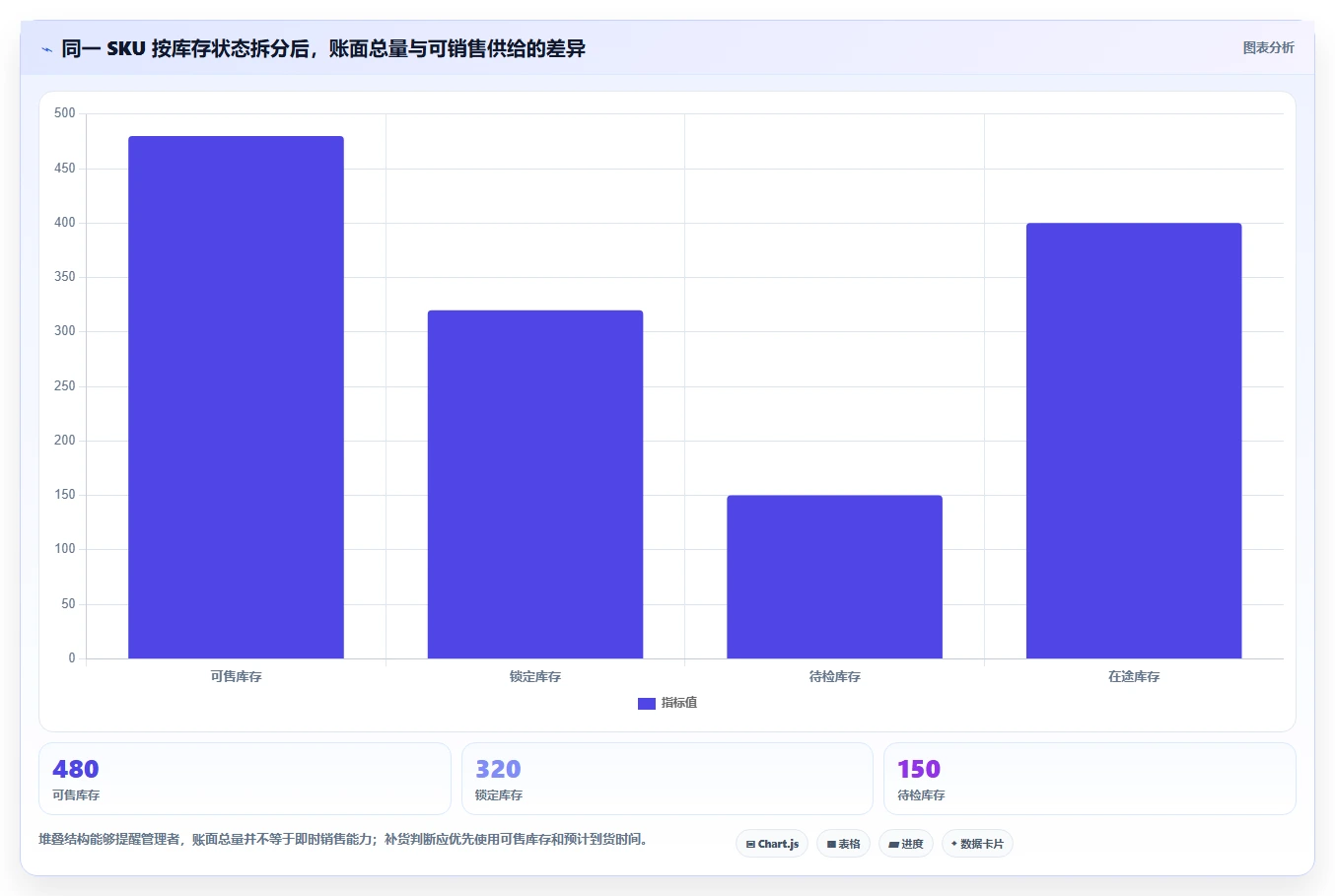Image resolution: width=1335 pixels, height=896 pixels.
Task: Select the Chart.js tag chip
Action: 772,844
